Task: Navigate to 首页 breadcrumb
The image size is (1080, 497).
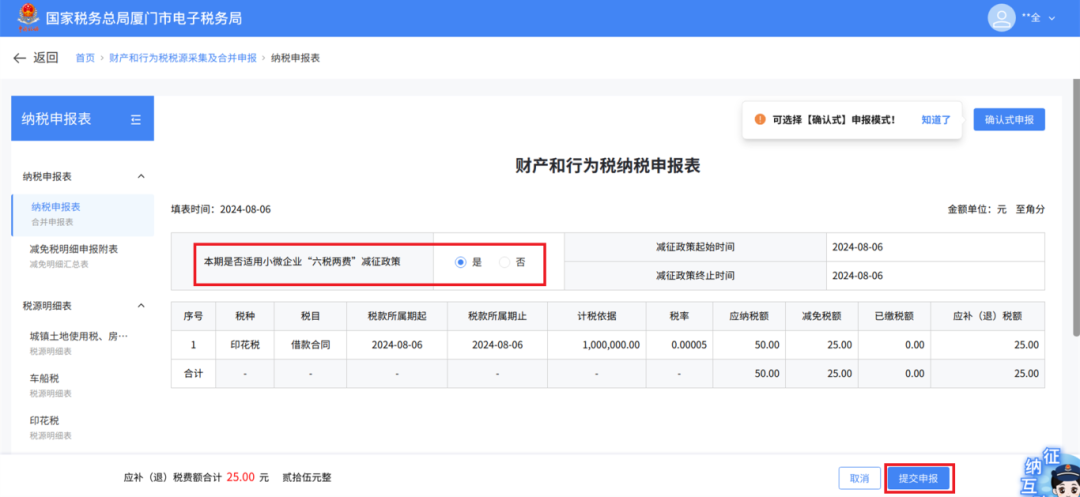Action: 85,58
